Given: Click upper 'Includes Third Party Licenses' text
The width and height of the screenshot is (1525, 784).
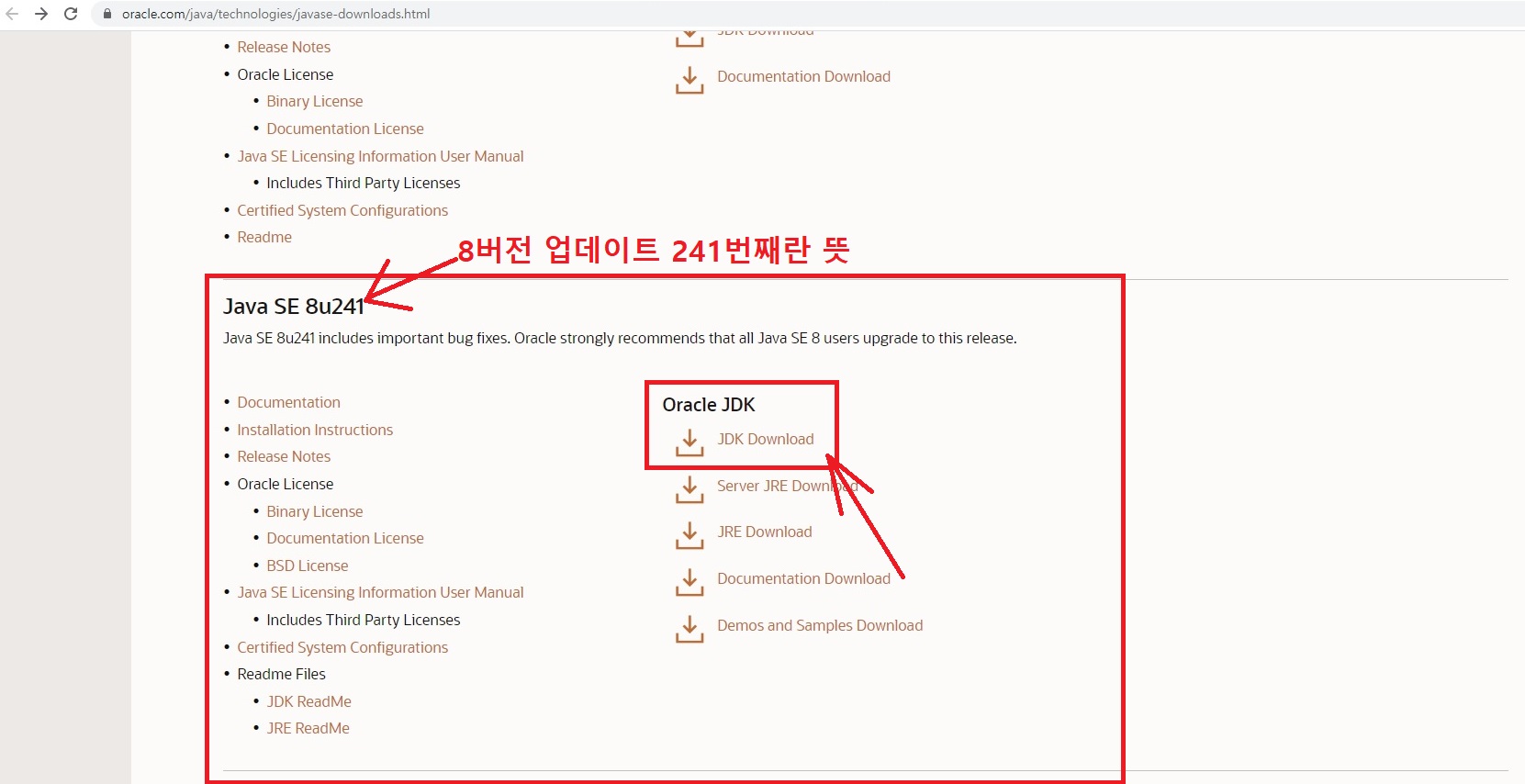Looking at the screenshot, I should 364,183.
